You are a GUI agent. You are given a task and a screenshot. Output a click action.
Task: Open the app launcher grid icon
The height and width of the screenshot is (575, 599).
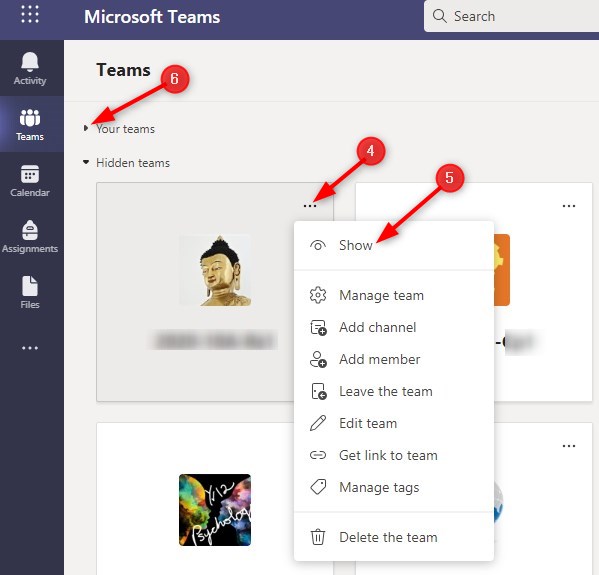tap(30, 15)
